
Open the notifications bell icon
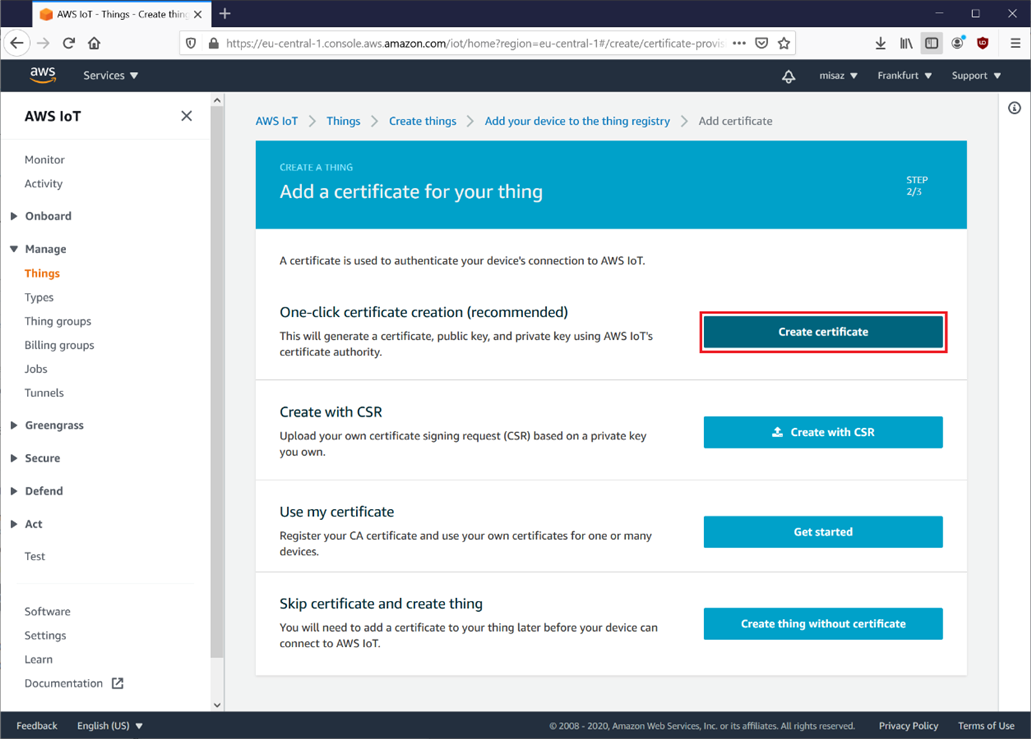pyautogui.click(x=788, y=76)
